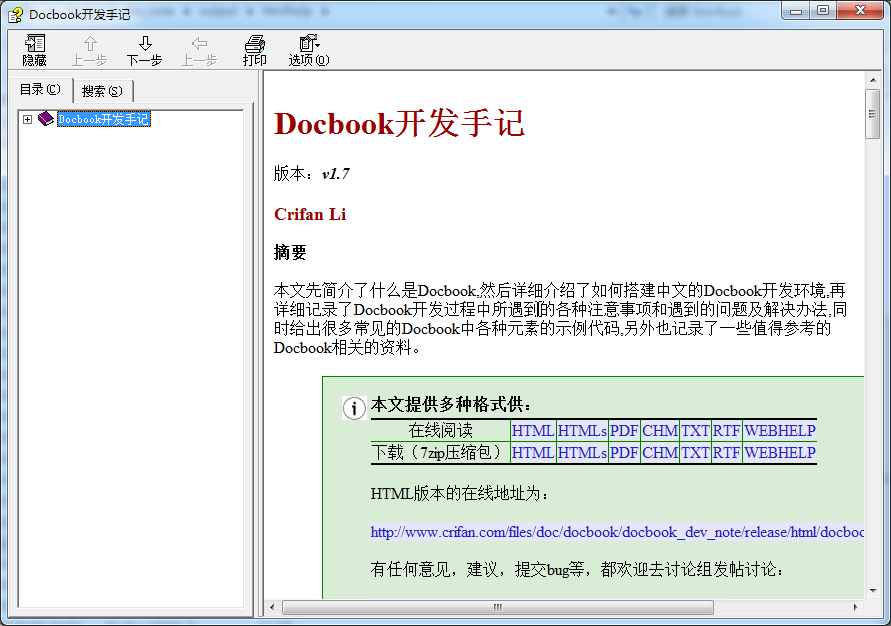This screenshot has height=626, width=891.
Task: Click the 下一步 down-arrow toolbar button
Action: 144,51
